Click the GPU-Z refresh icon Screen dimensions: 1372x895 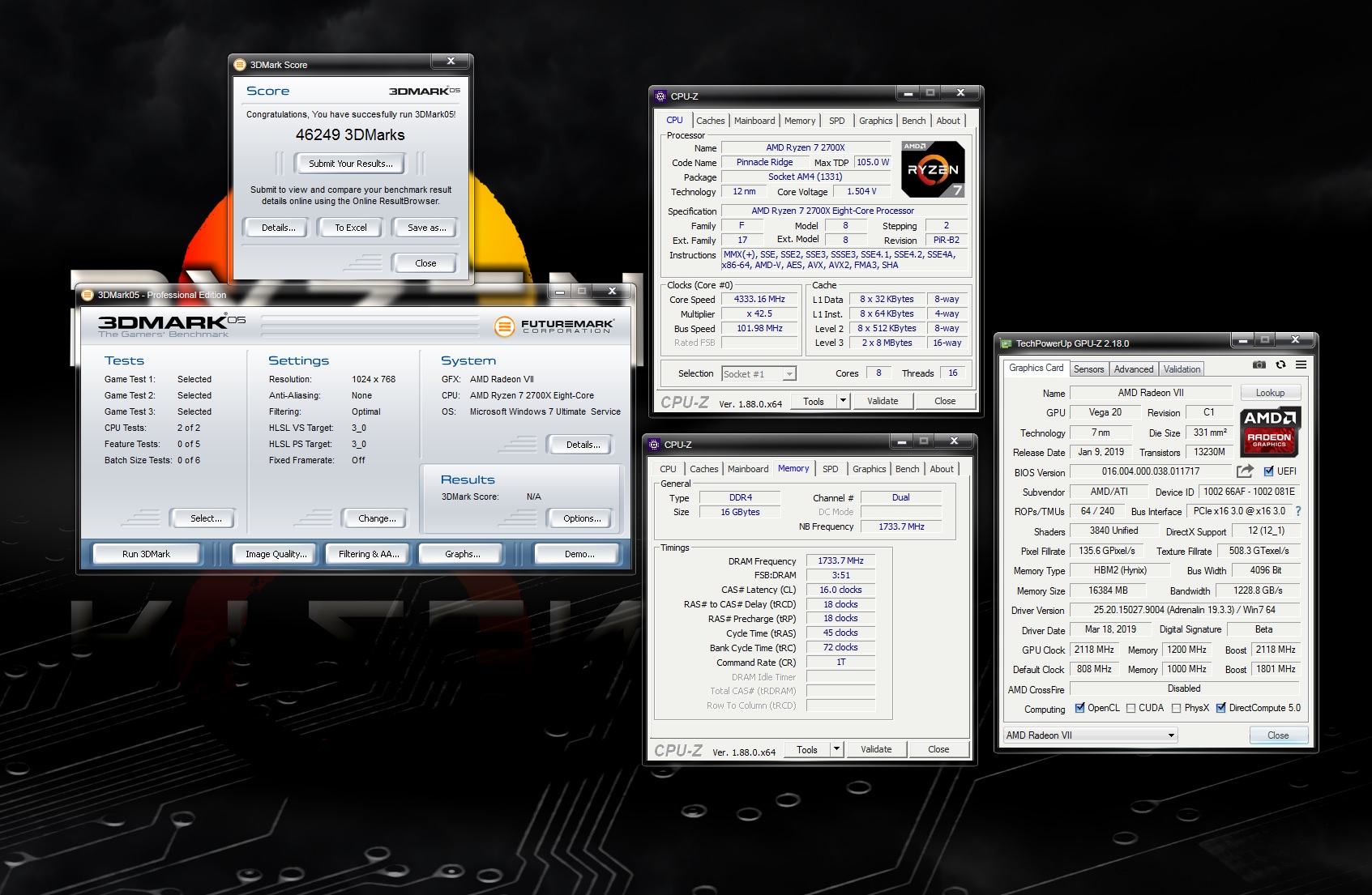1280,365
